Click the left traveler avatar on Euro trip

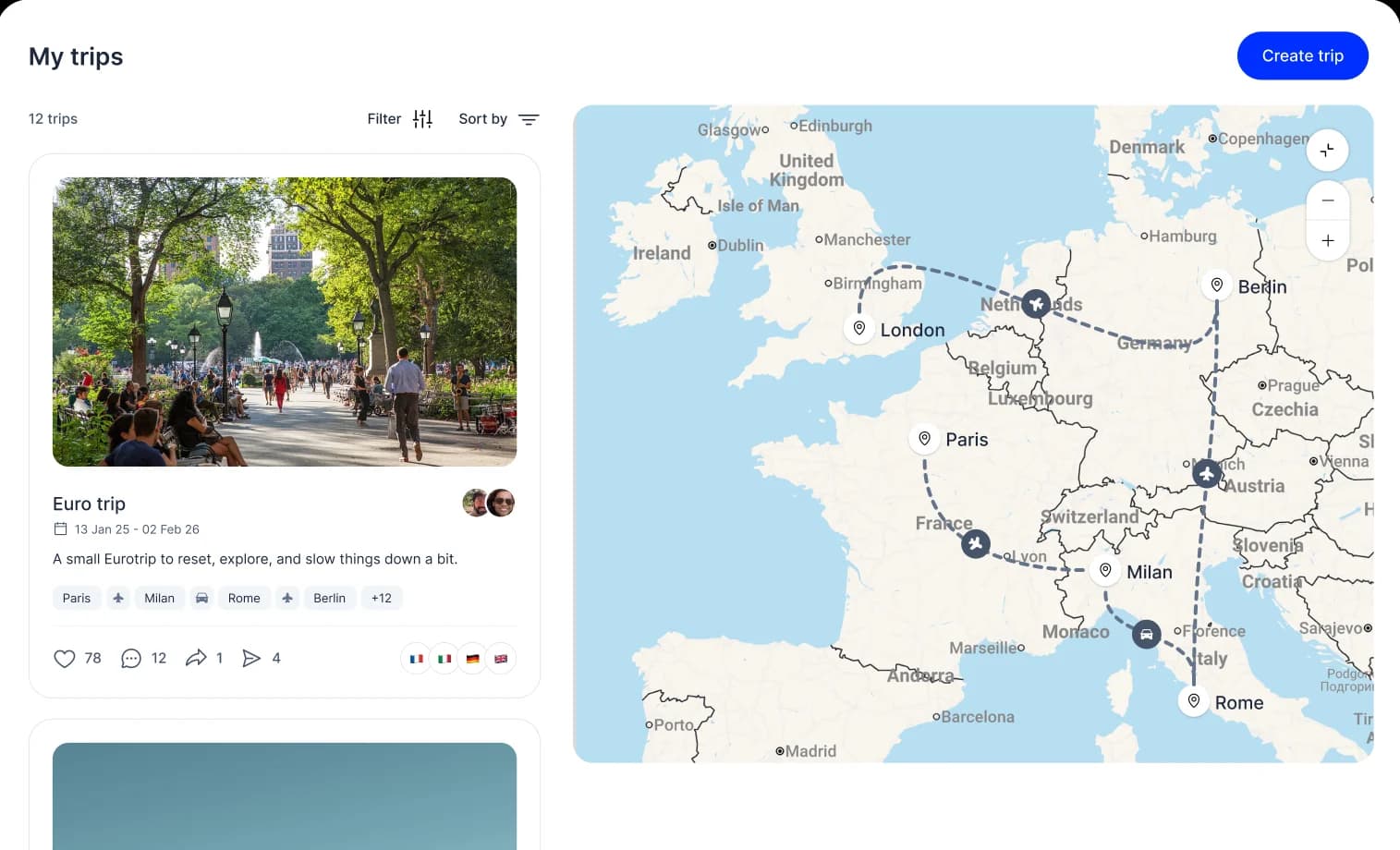pyautogui.click(x=475, y=503)
